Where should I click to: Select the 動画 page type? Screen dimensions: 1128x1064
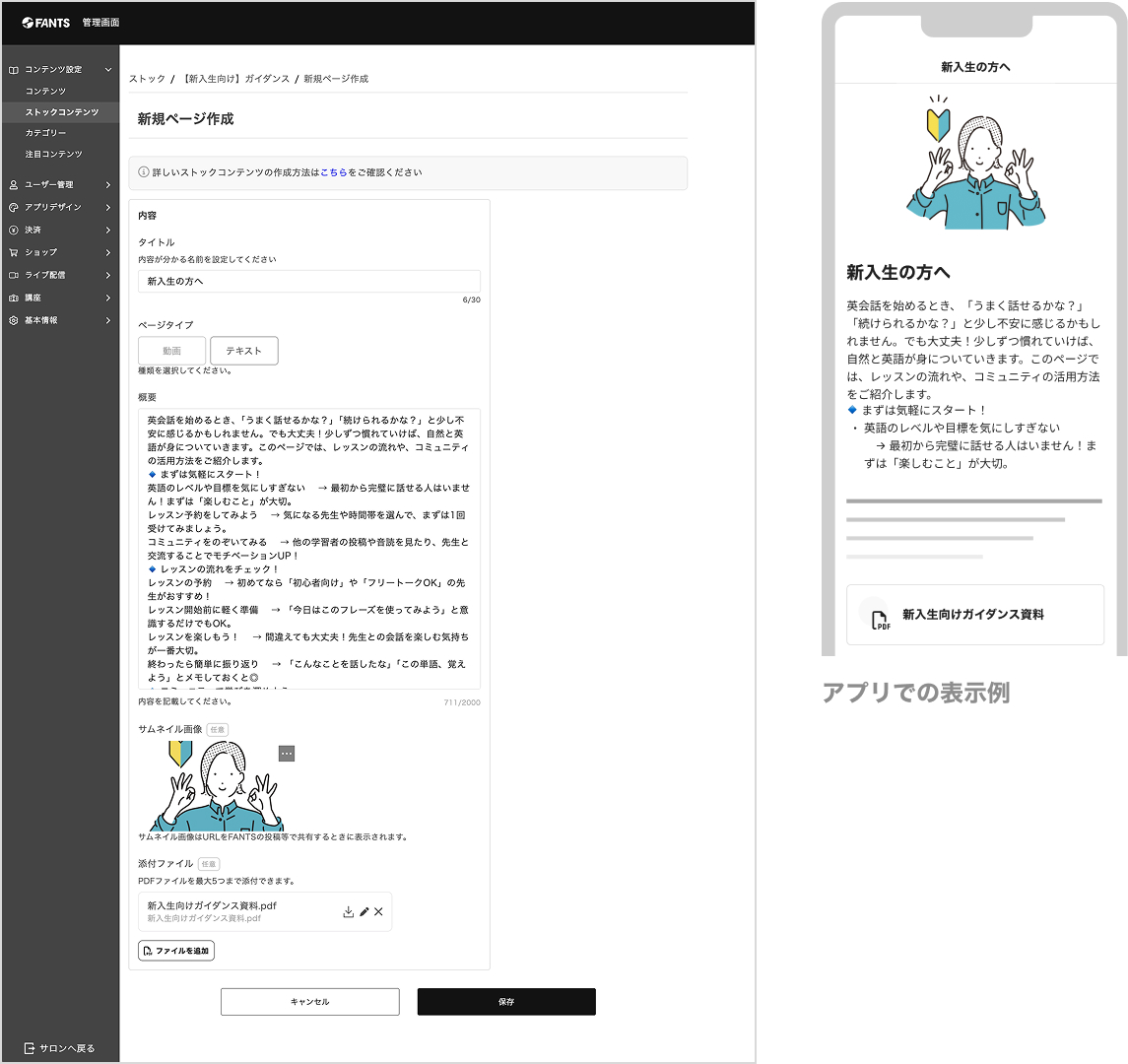pos(172,351)
